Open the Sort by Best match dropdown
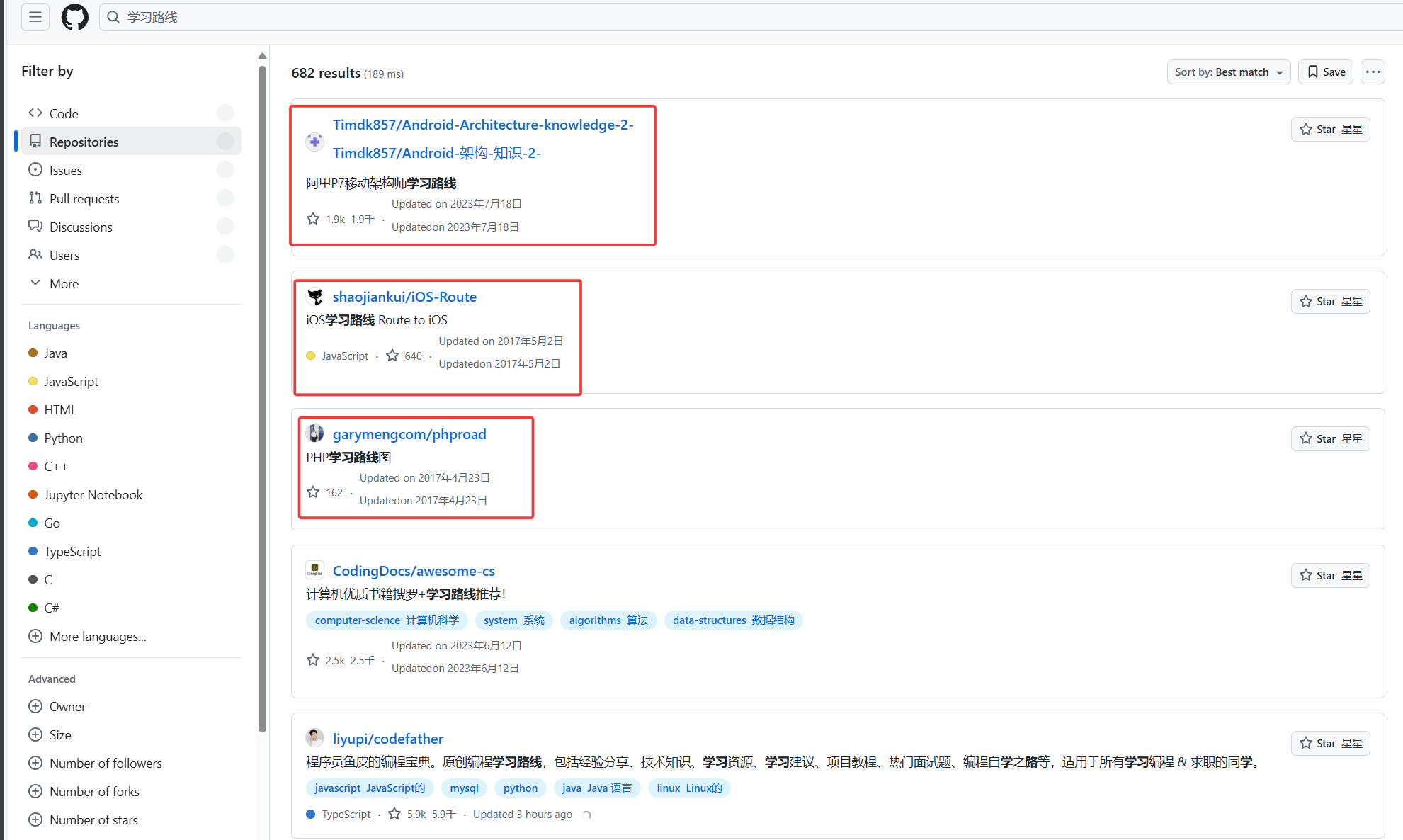1403x840 pixels. click(1228, 72)
